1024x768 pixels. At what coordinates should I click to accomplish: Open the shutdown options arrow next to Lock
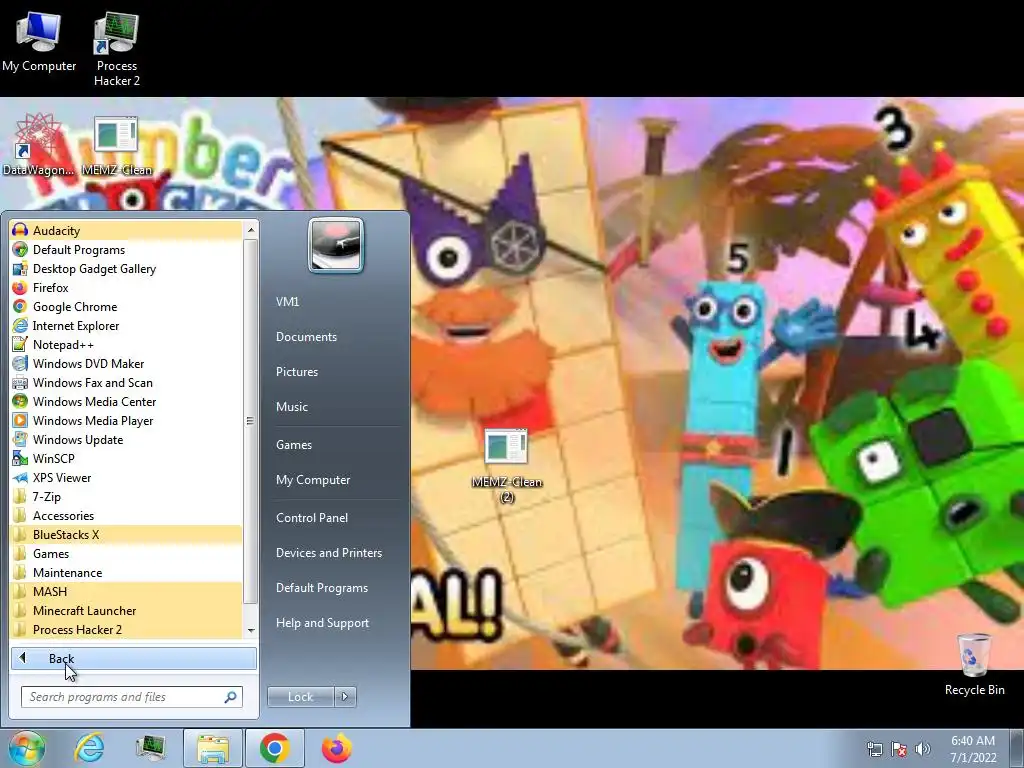coord(345,697)
